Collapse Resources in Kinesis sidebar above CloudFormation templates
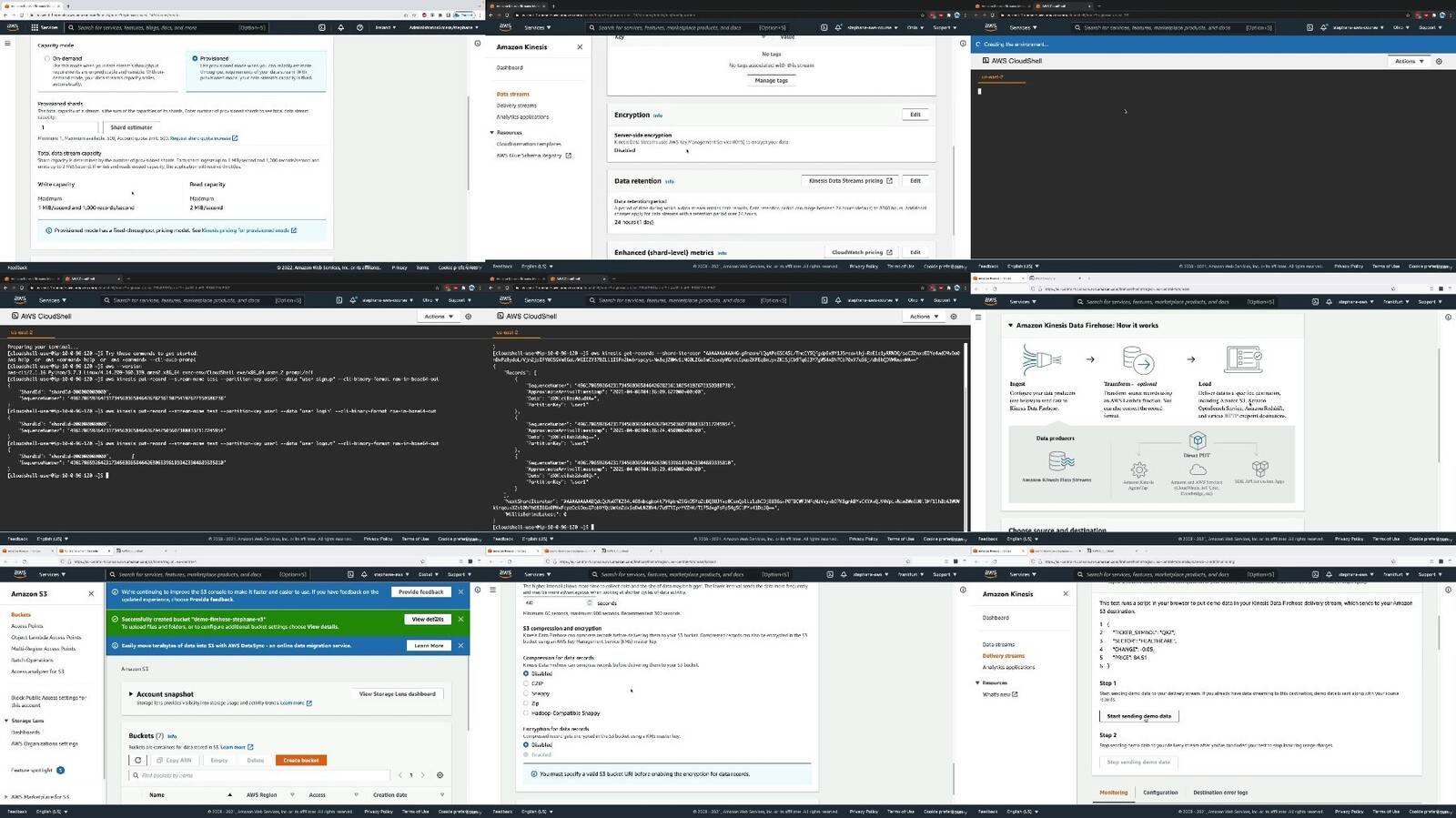 [492, 133]
